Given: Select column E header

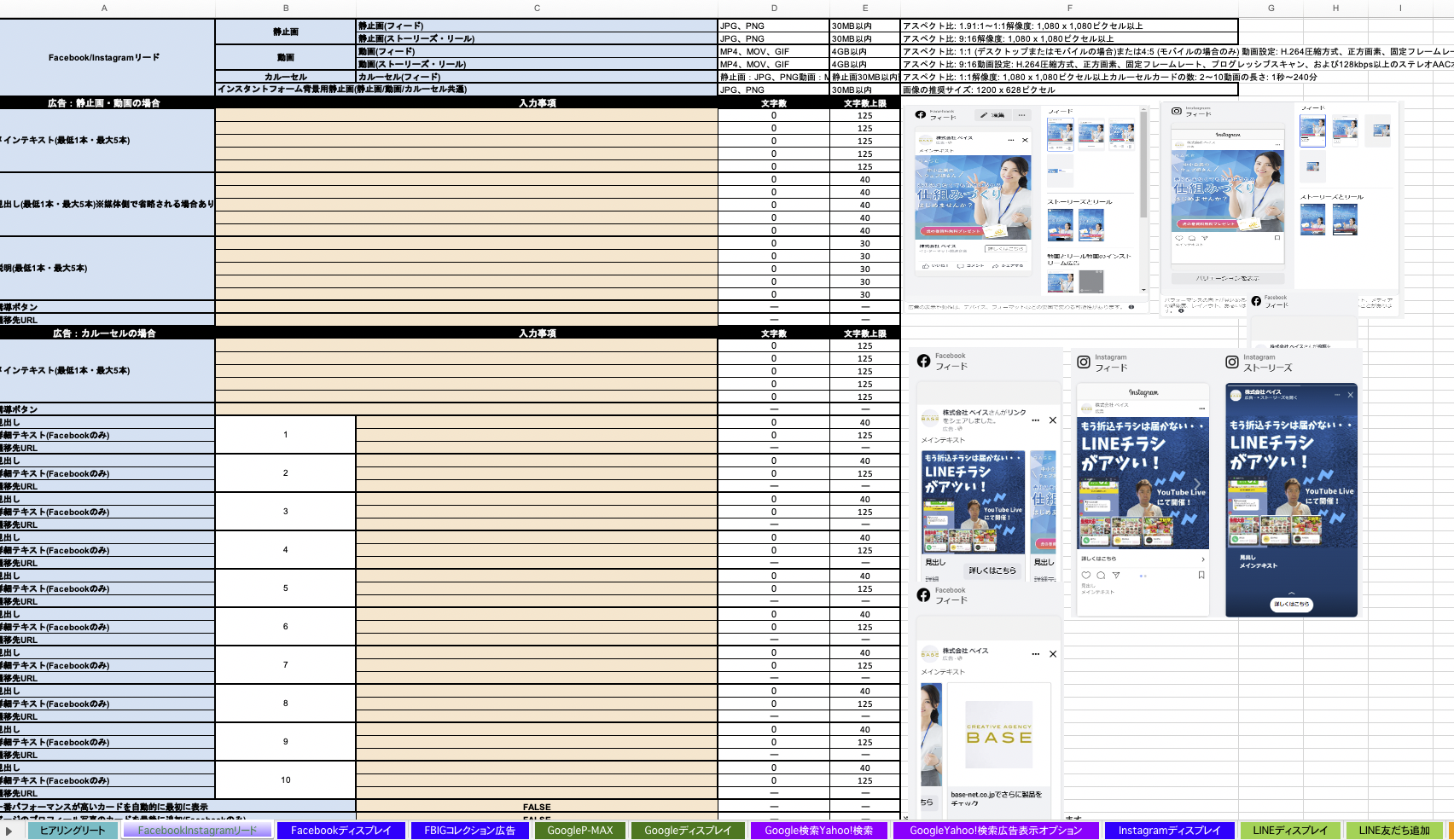Looking at the screenshot, I should [x=865, y=9].
